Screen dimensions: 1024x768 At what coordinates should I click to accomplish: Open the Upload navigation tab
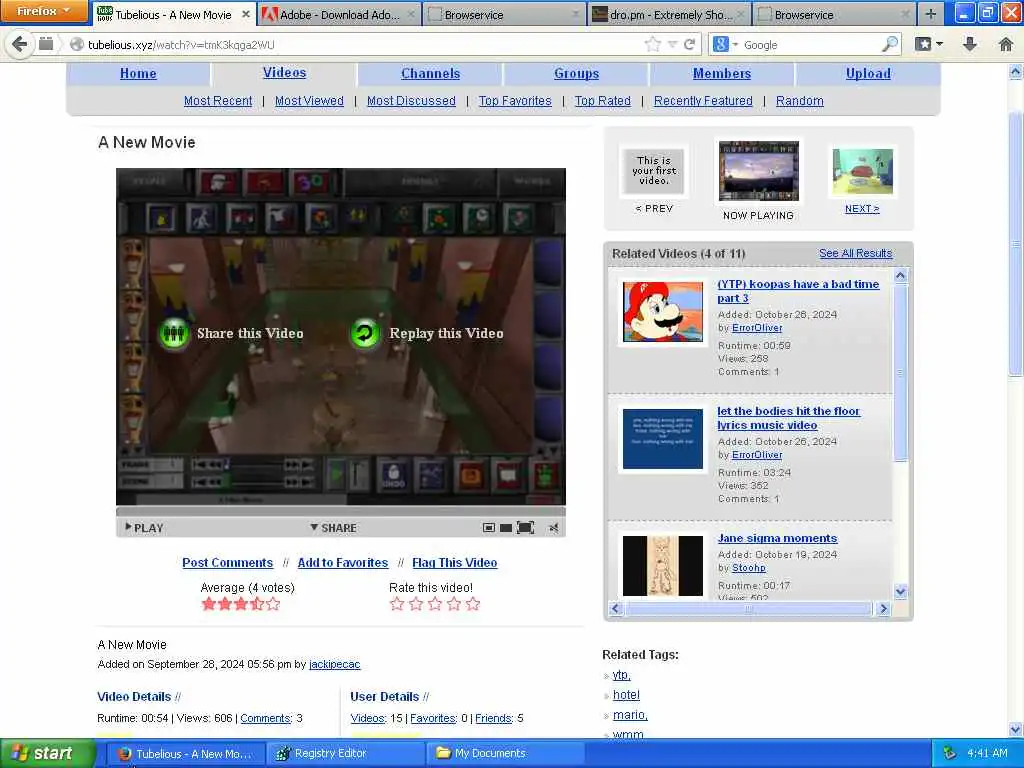[868, 74]
